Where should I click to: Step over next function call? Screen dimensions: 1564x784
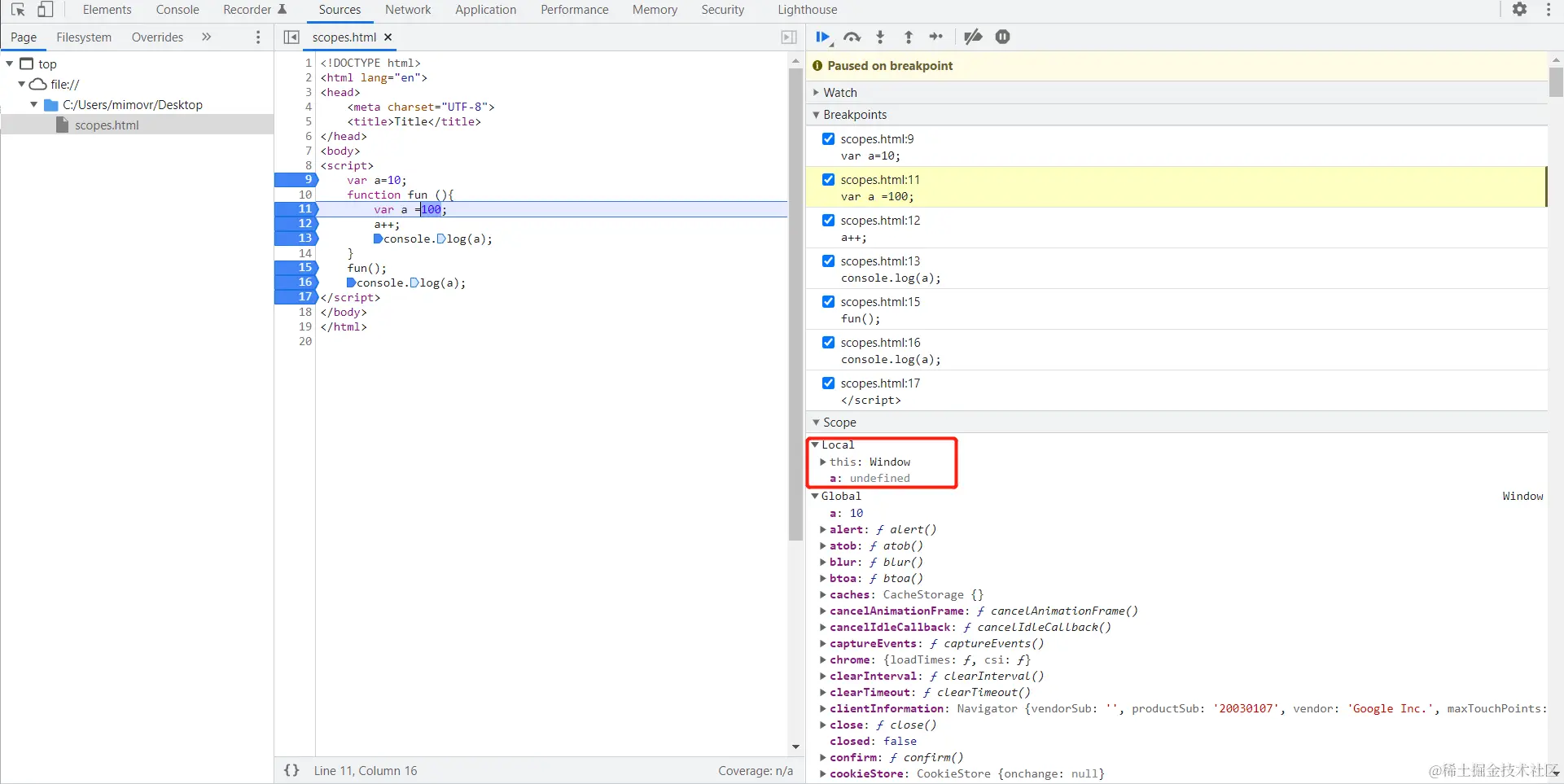click(852, 37)
